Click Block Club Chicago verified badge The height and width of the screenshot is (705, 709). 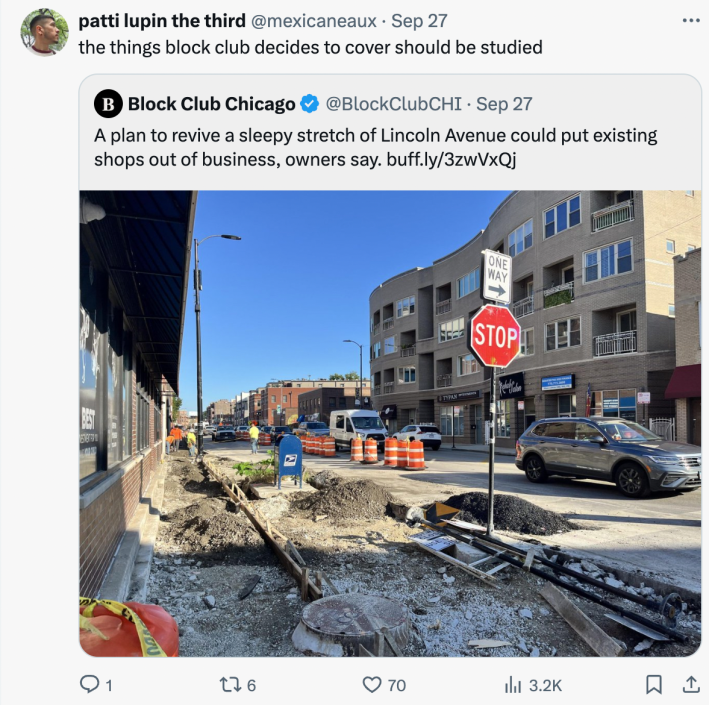coord(310,104)
